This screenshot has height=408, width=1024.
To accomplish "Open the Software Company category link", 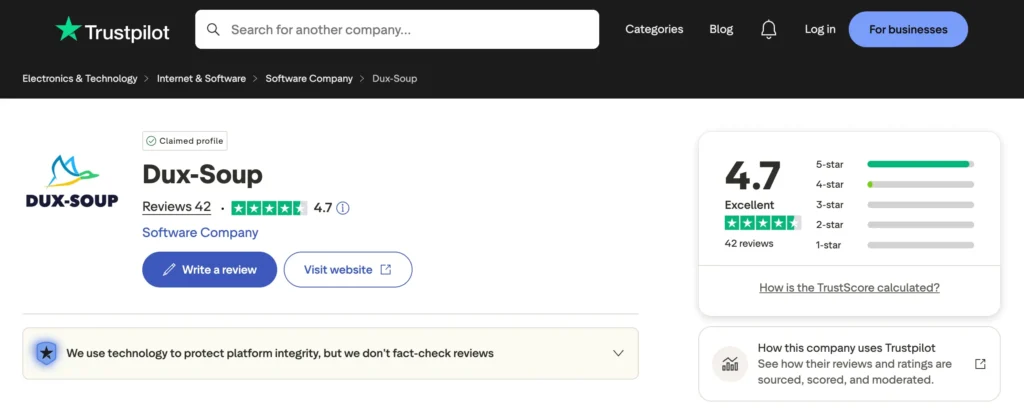I will (x=200, y=233).
